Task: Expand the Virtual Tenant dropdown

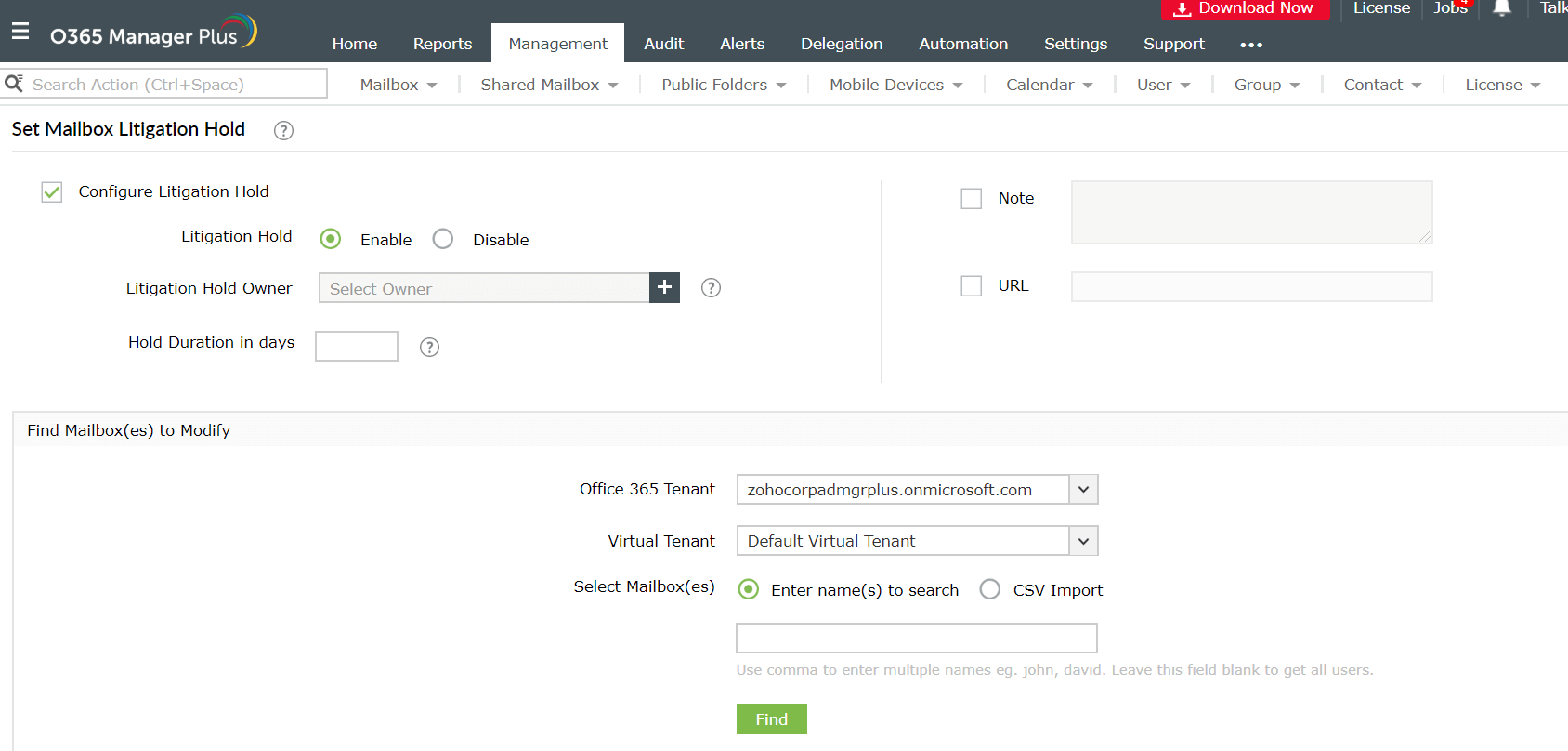Action: click(1083, 541)
